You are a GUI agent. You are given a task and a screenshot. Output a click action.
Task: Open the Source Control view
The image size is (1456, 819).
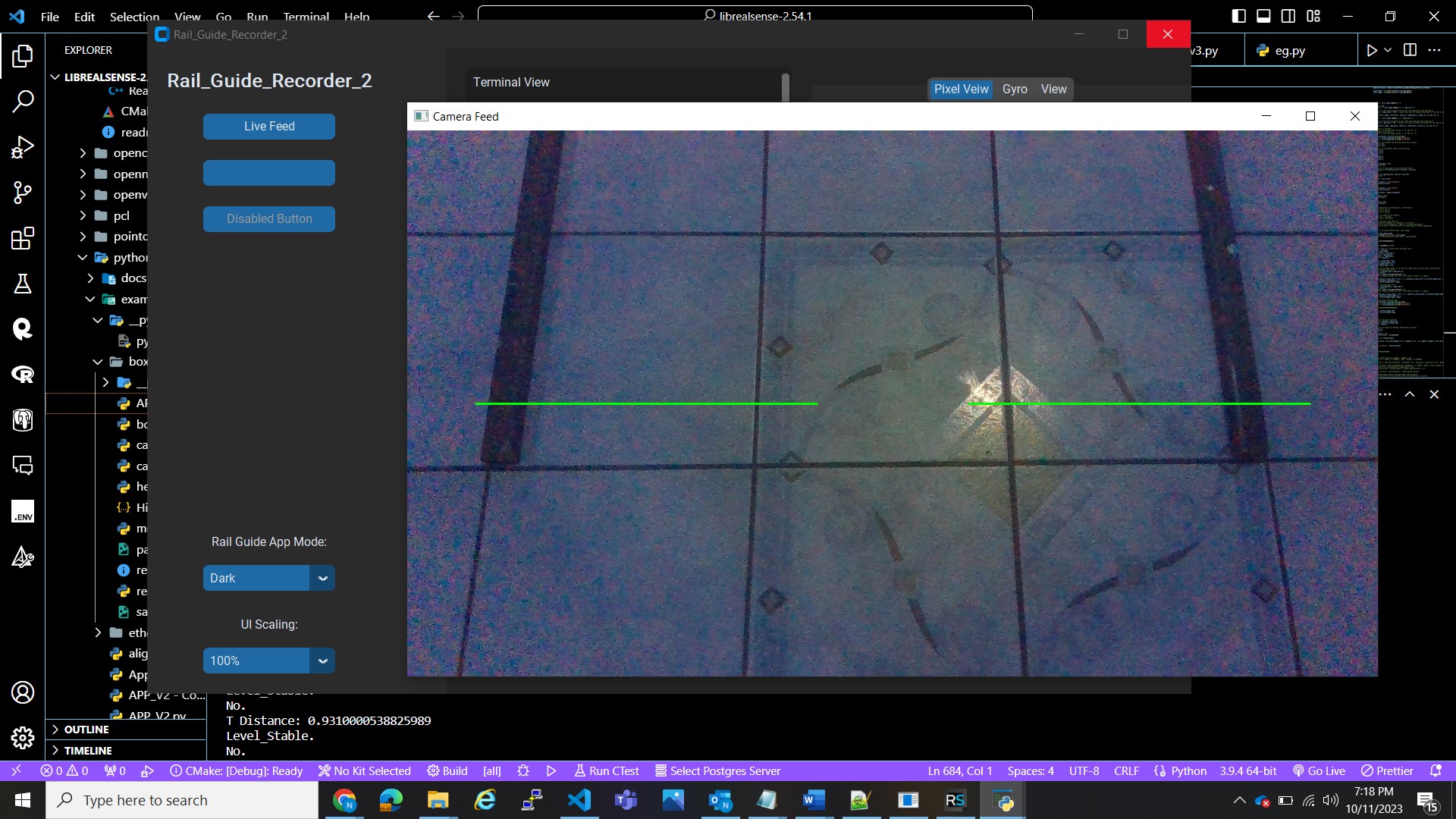tap(23, 193)
